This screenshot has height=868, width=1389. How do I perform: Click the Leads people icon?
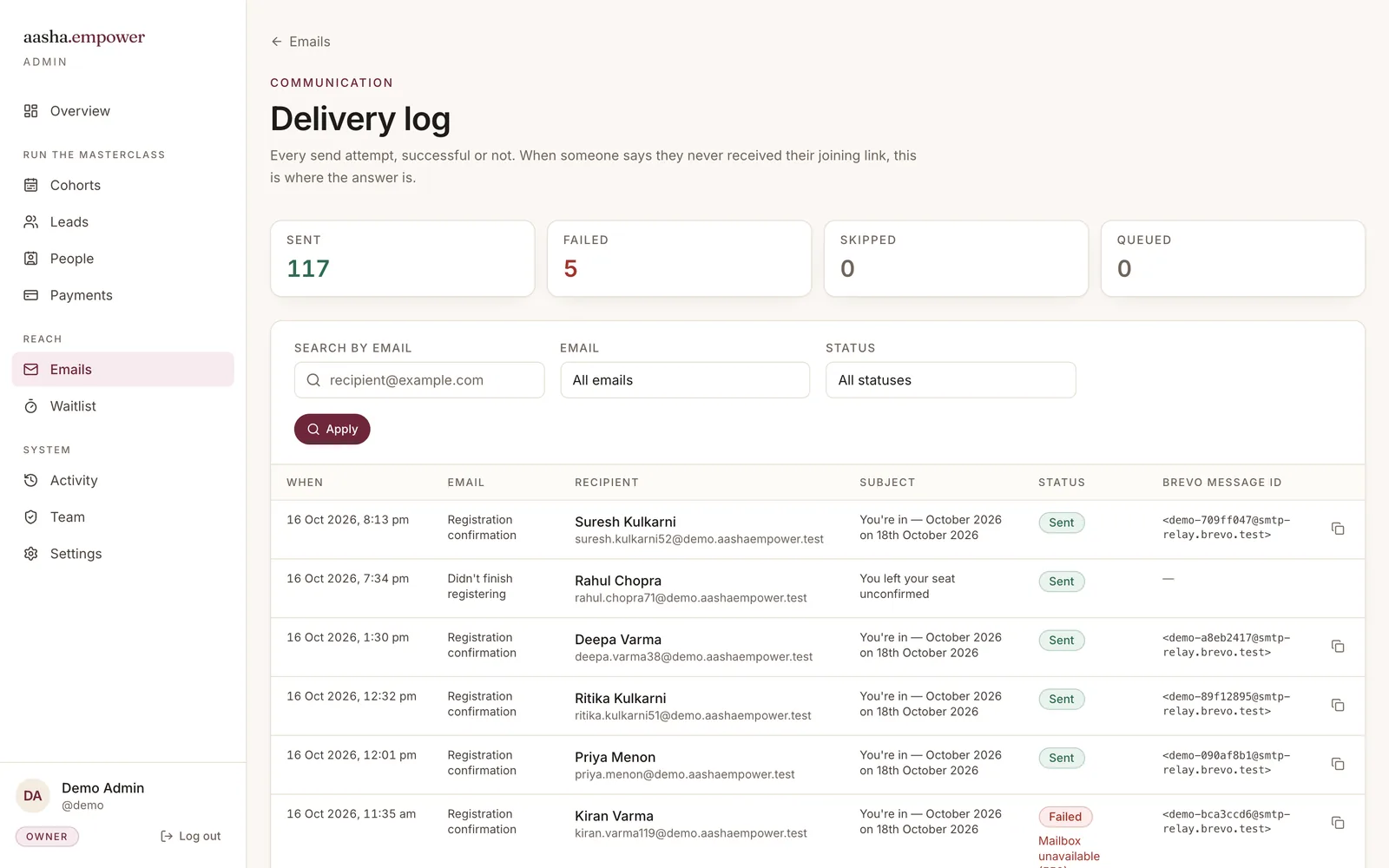[x=31, y=222]
